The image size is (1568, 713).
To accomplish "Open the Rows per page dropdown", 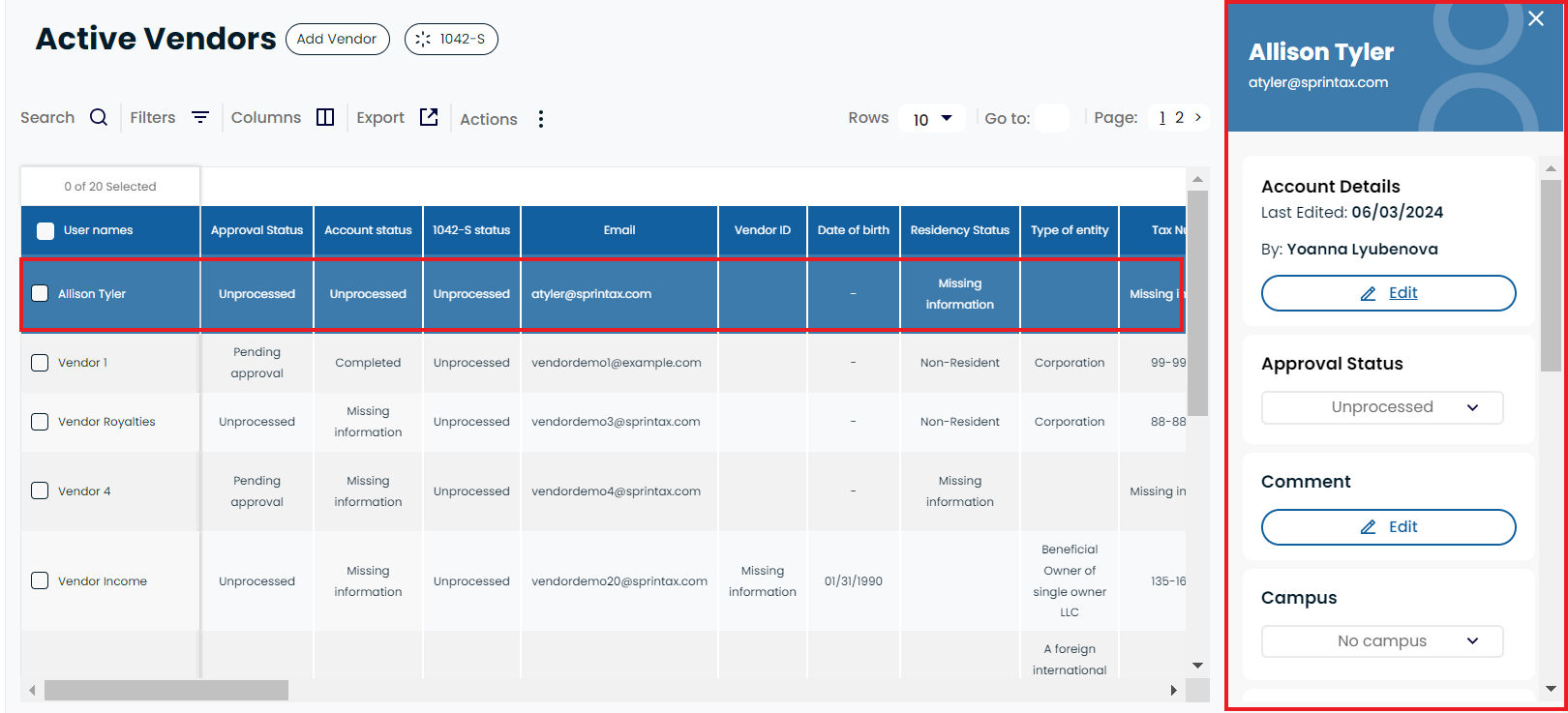I will (932, 118).
